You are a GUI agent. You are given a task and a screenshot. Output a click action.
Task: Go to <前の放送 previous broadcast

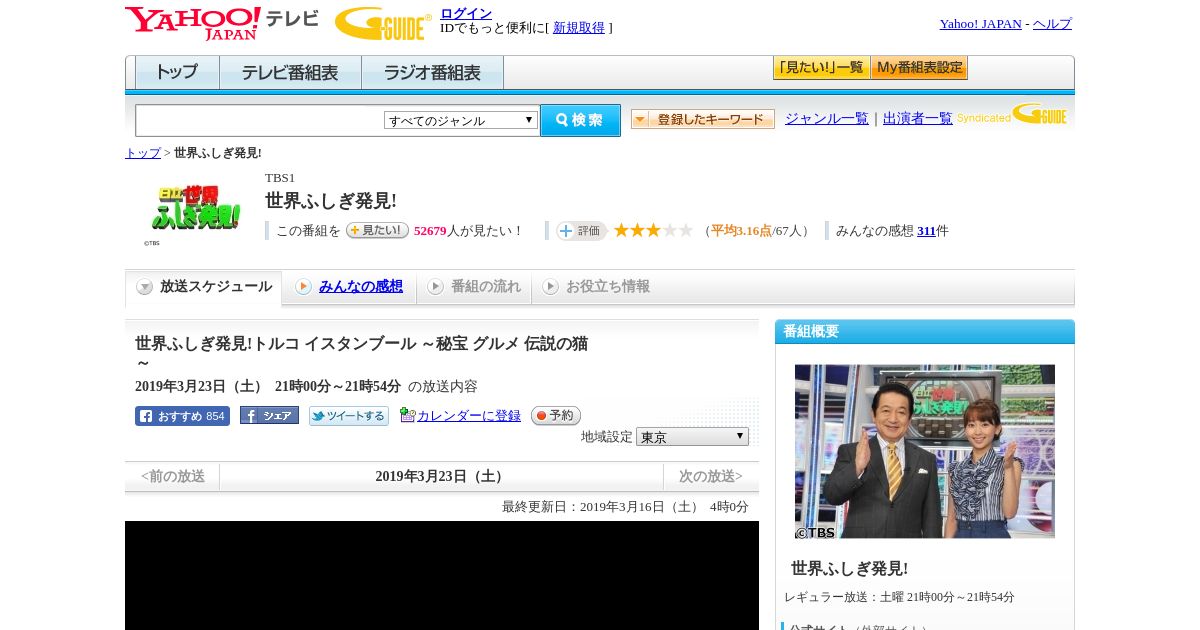click(173, 477)
